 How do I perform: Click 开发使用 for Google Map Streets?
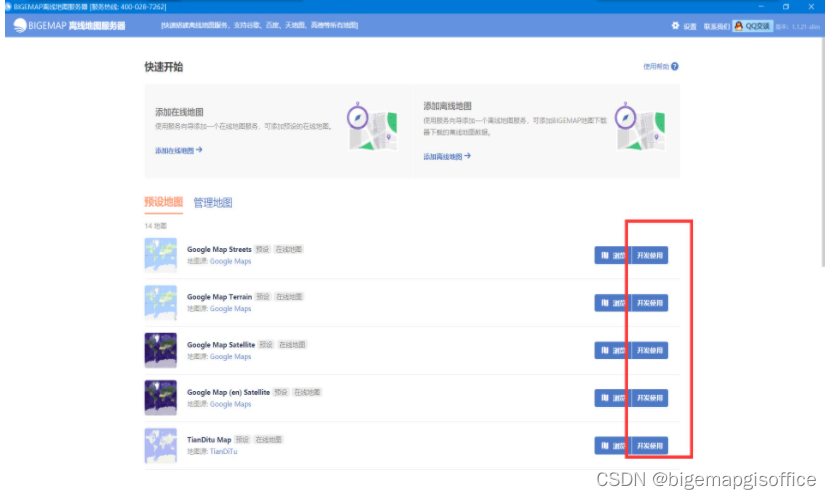click(x=650, y=255)
